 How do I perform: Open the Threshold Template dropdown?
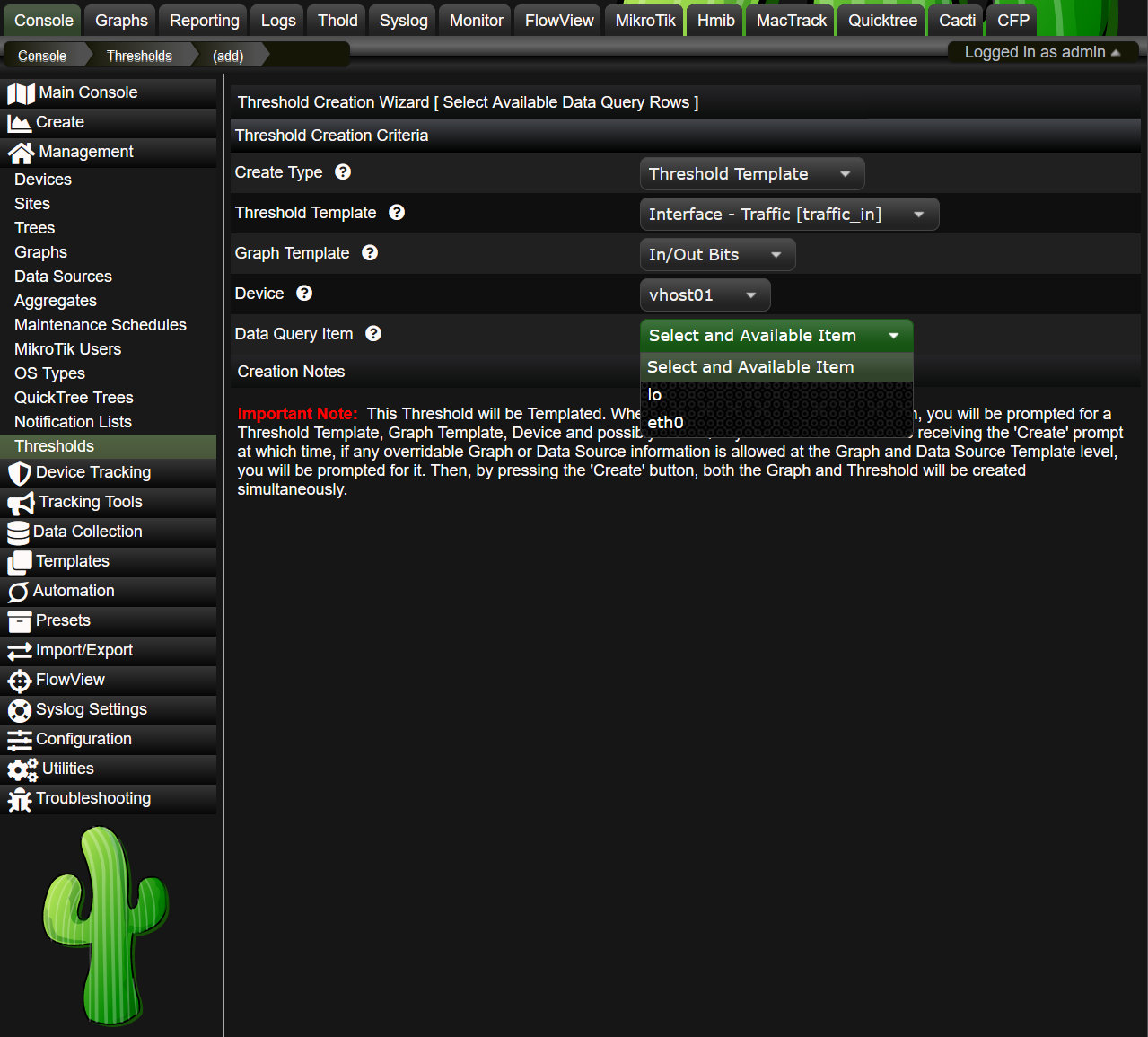789,215
